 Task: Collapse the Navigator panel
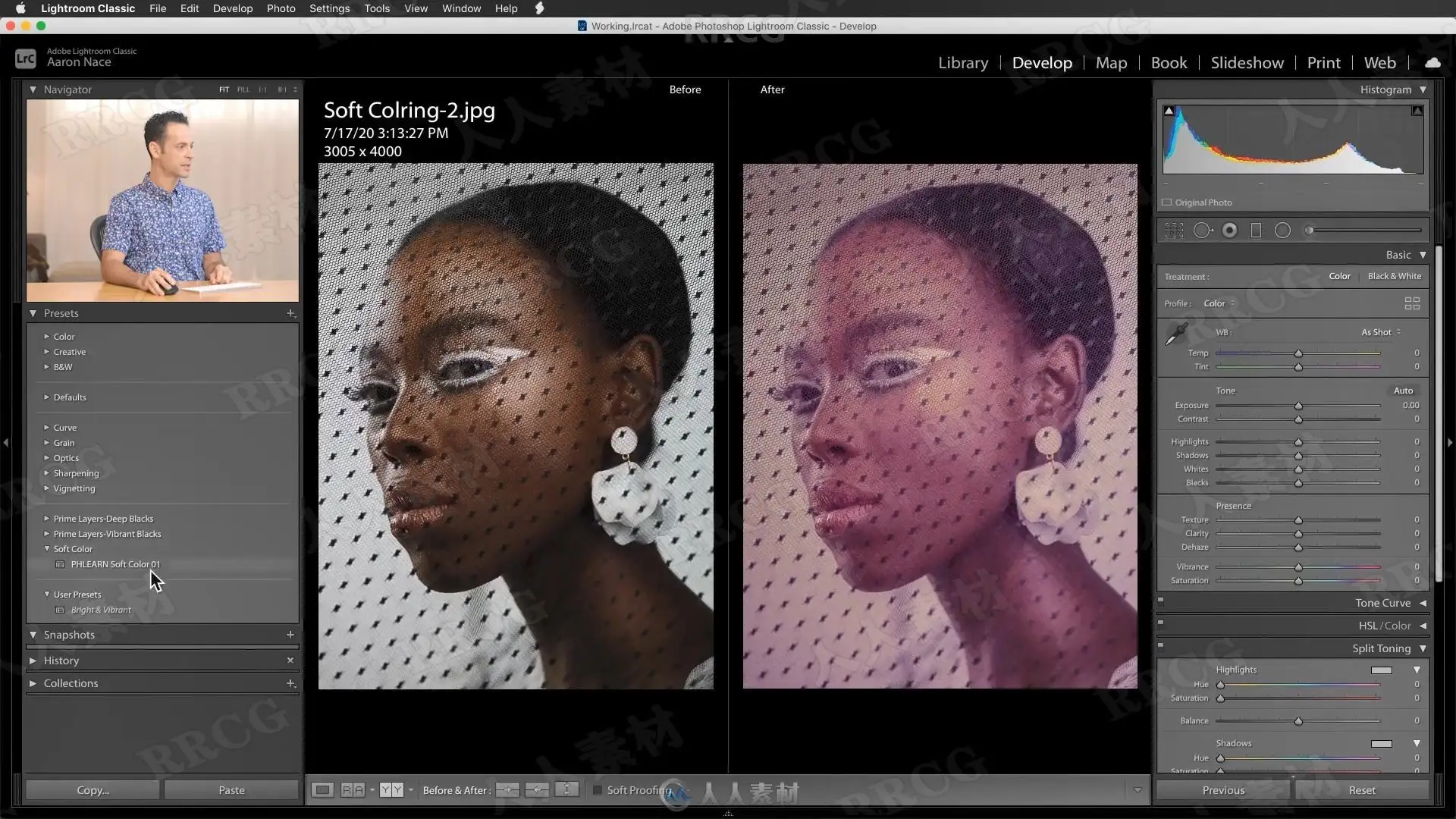click(x=33, y=89)
